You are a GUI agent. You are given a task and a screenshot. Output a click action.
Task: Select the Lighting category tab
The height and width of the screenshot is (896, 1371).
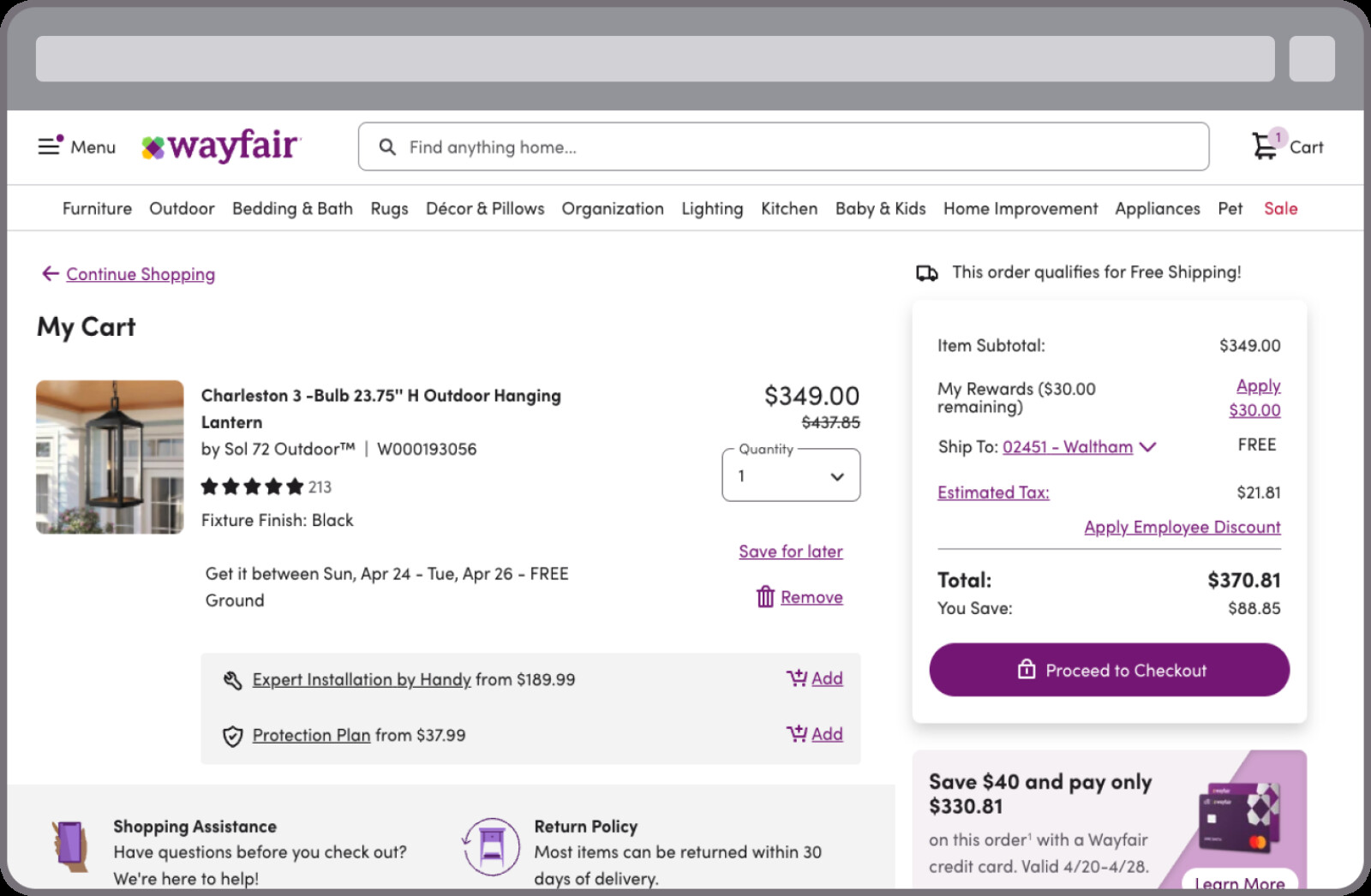tap(712, 208)
